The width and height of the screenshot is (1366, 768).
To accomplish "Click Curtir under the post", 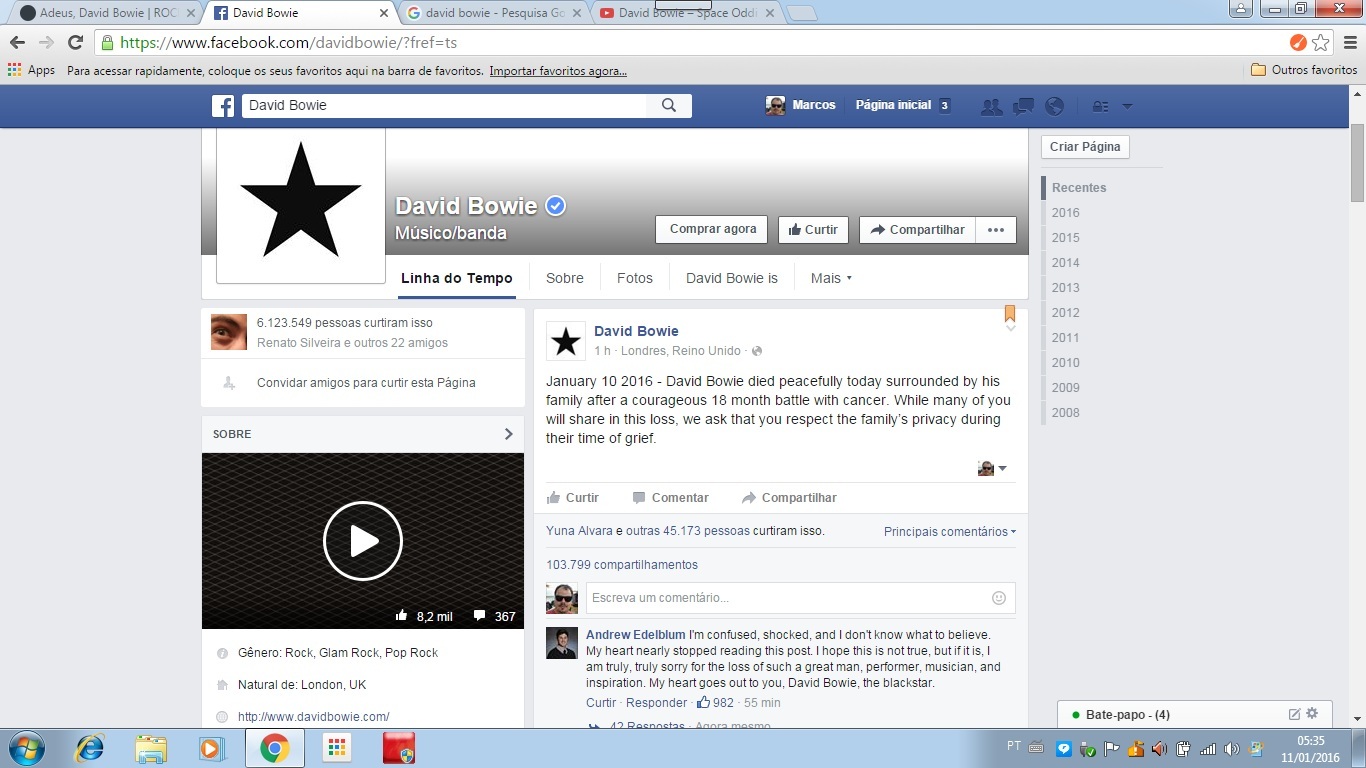I will coord(572,498).
